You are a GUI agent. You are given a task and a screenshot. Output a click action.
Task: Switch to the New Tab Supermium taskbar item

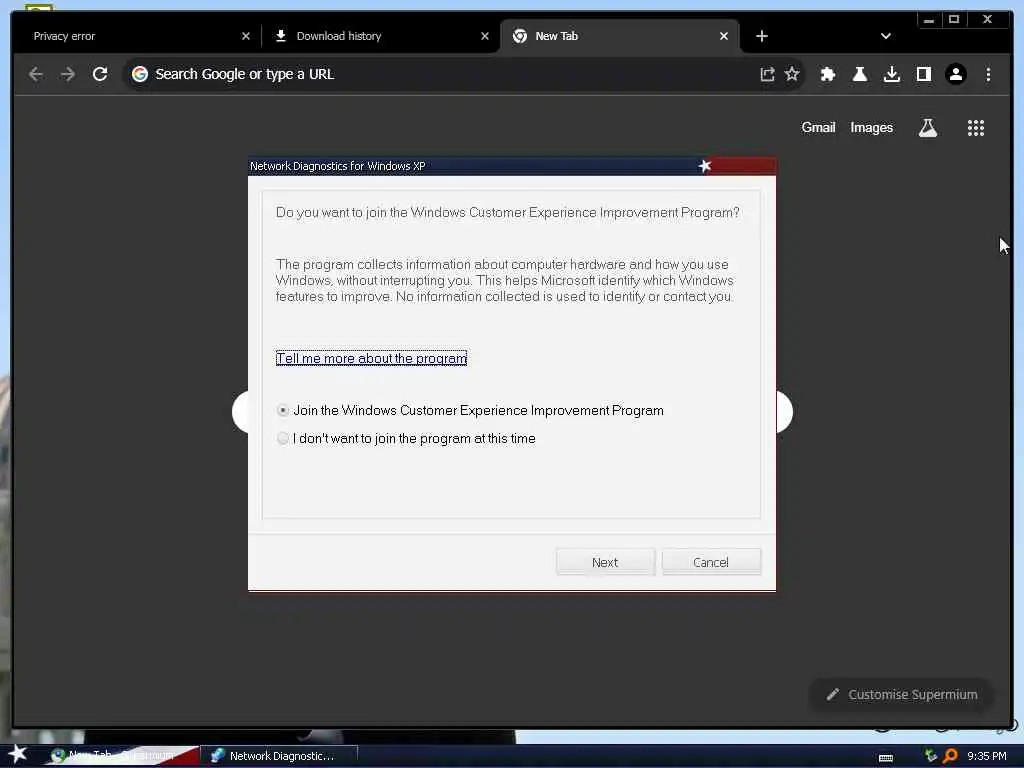121,756
